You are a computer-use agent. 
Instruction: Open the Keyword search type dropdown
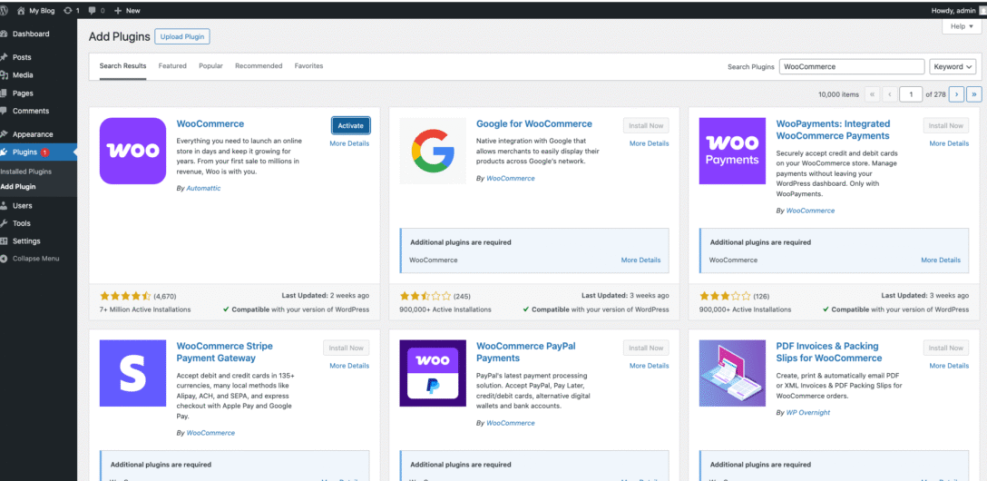952,67
